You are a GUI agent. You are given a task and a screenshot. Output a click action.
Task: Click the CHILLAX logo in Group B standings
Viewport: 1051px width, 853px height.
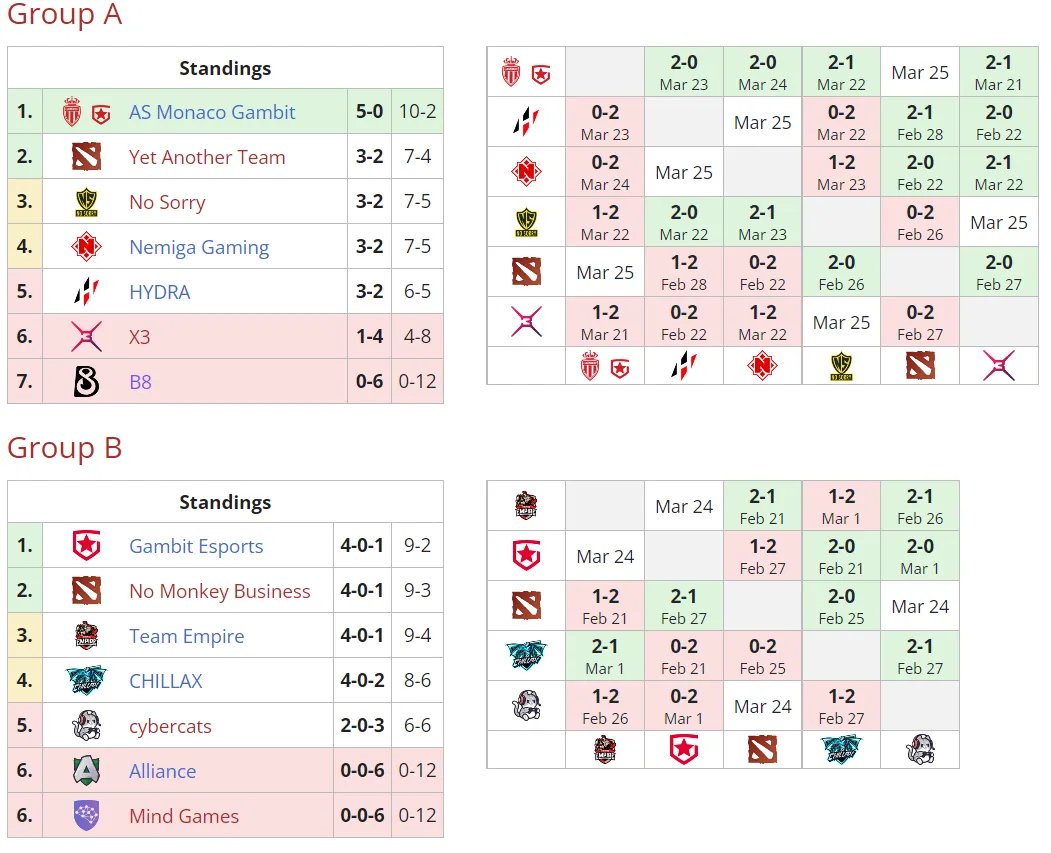[86, 681]
